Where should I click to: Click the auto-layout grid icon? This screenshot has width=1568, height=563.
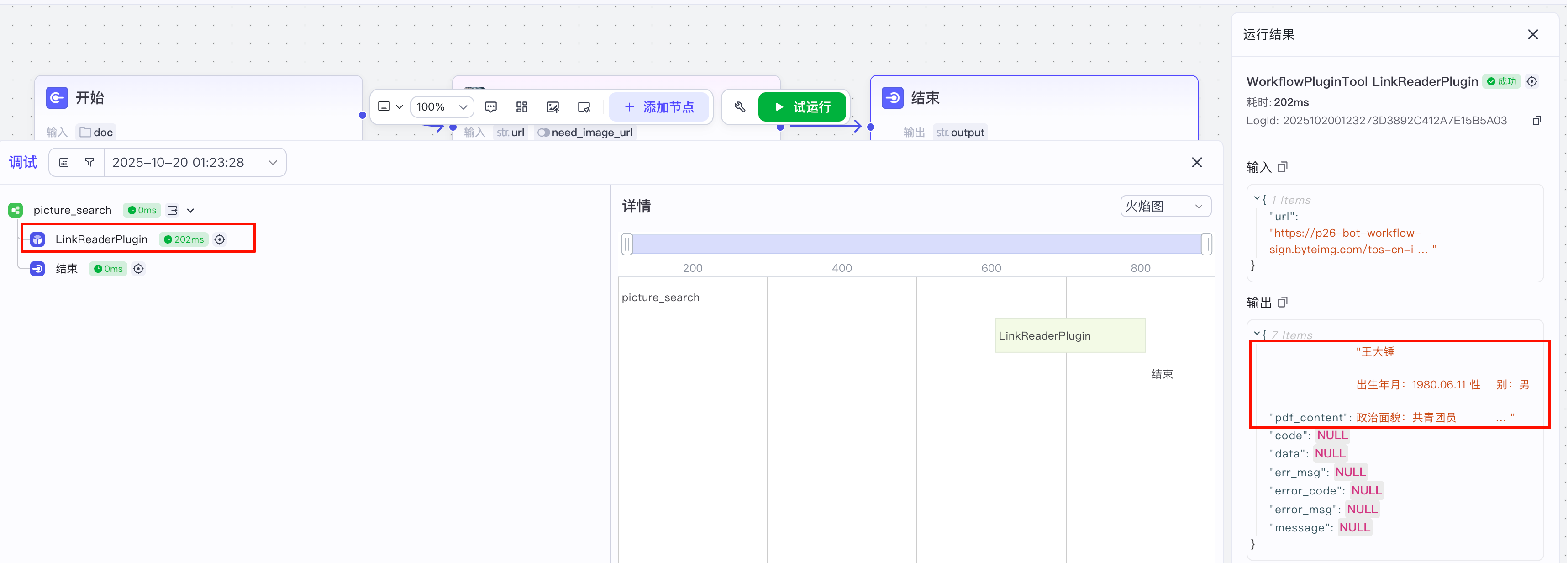pyautogui.click(x=521, y=107)
